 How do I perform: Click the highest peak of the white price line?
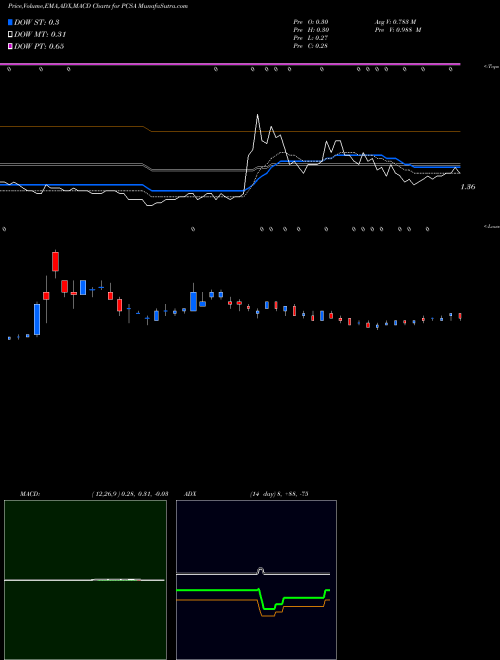pyautogui.click(x=258, y=114)
